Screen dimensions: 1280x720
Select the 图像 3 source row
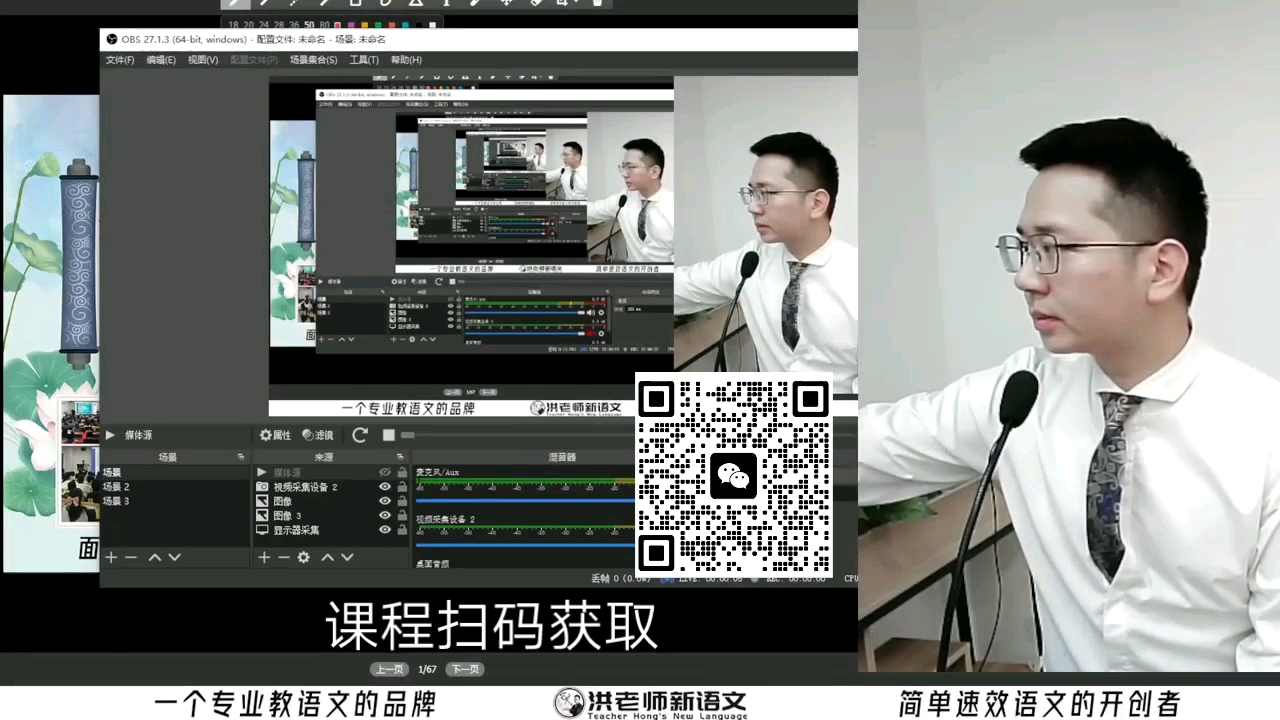coord(330,515)
